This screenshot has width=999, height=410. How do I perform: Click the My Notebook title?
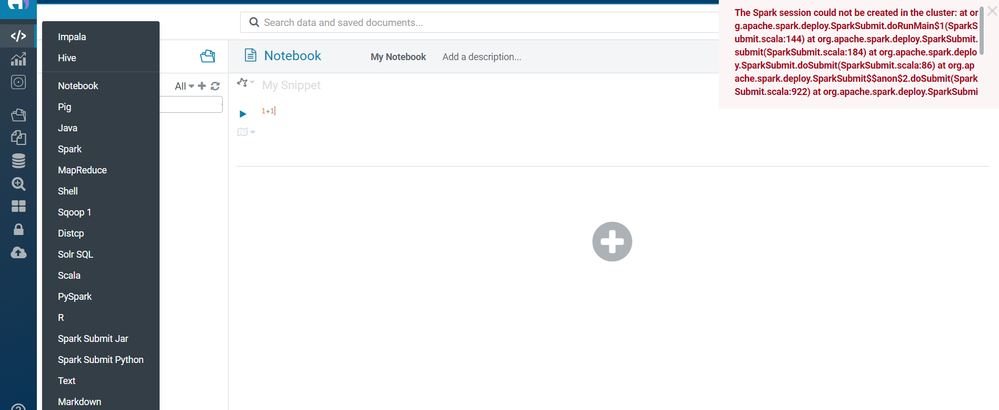pos(398,57)
